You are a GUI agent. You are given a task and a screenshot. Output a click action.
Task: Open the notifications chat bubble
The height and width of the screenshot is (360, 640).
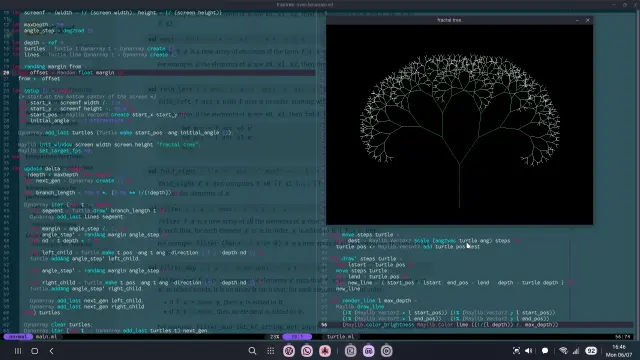pyautogui.click(x=545, y=351)
